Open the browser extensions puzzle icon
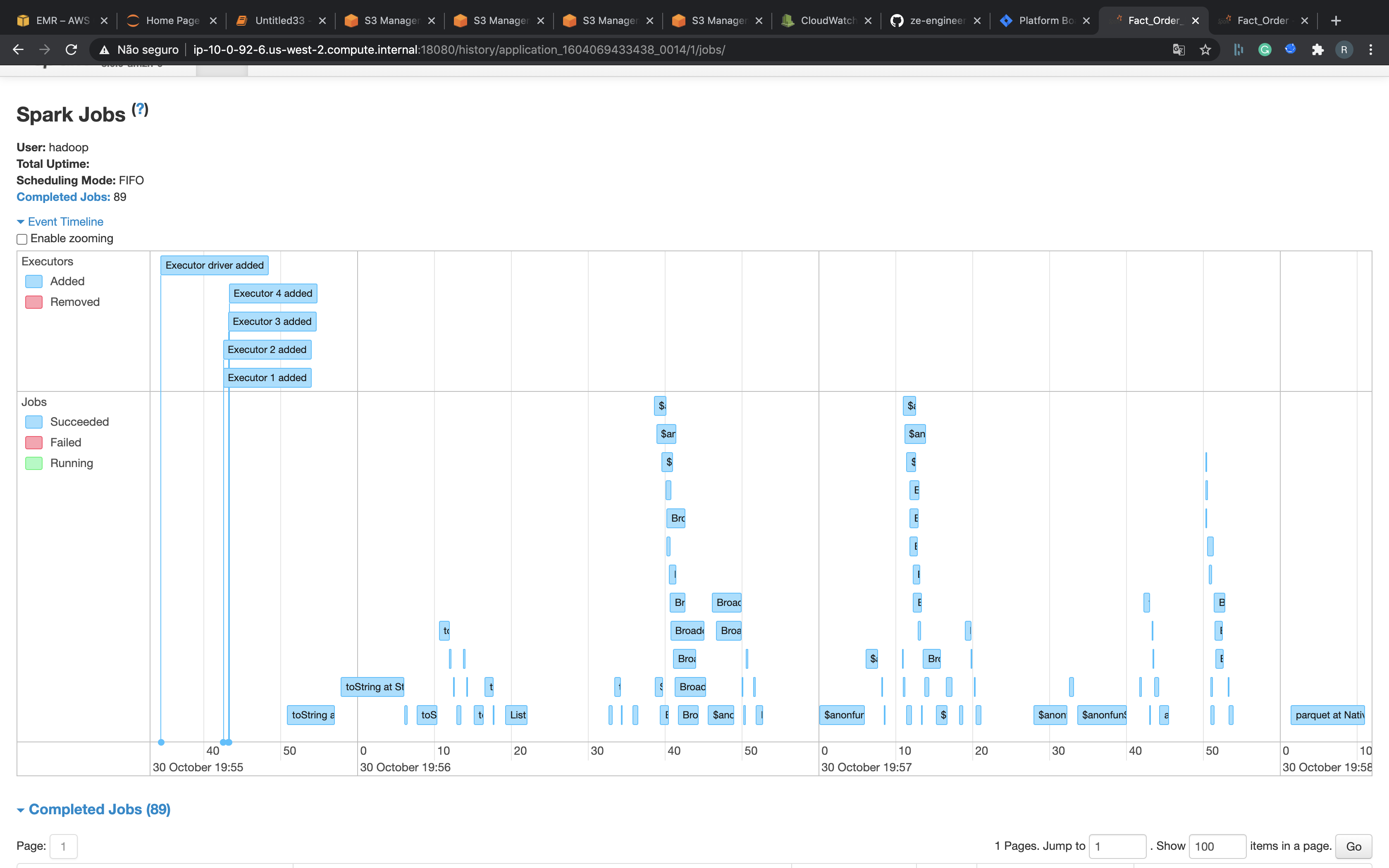Image resolution: width=1389 pixels, height=868 pixels. [x=1318, y=49]
